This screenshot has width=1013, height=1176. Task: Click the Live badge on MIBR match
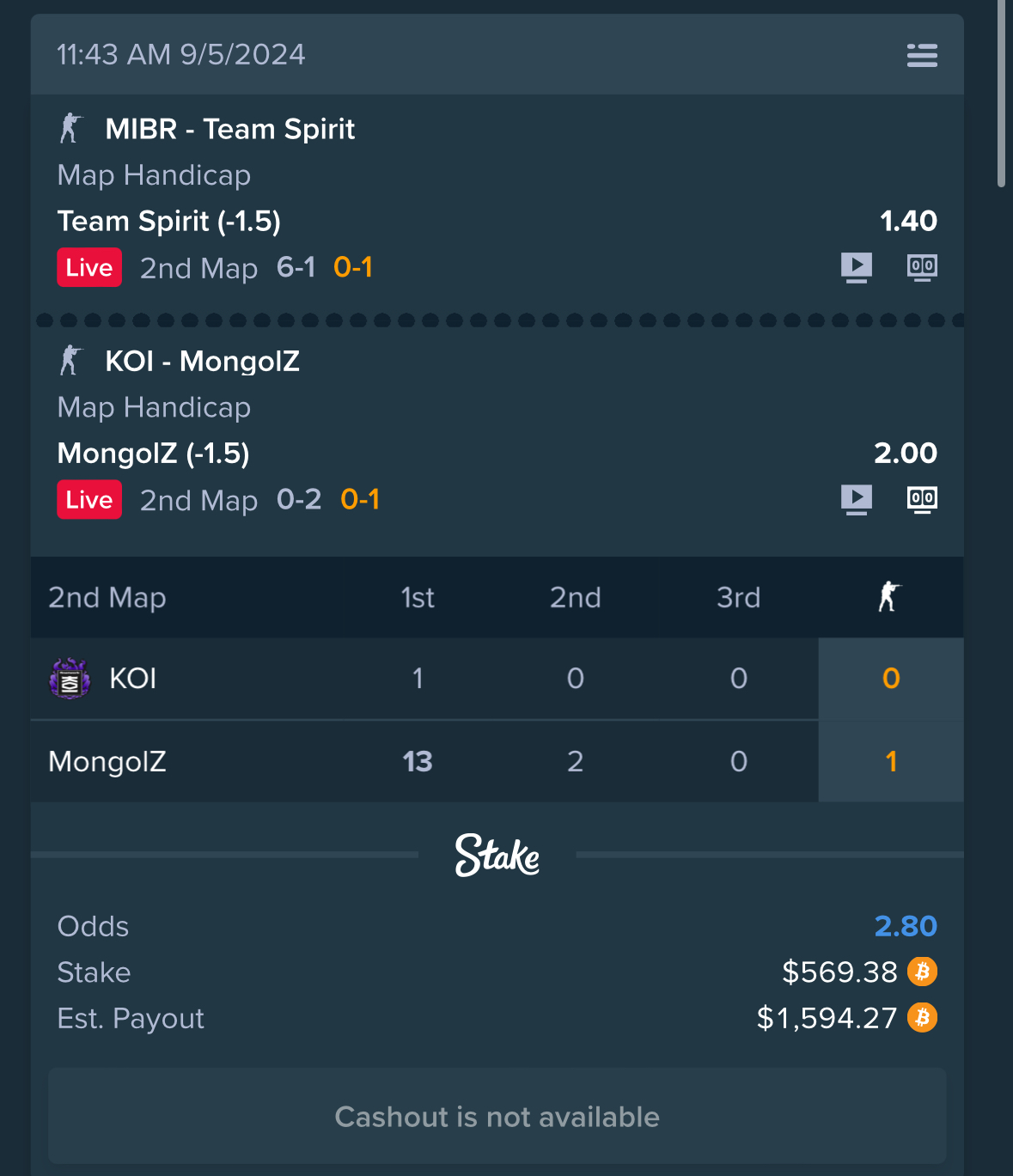89,267
